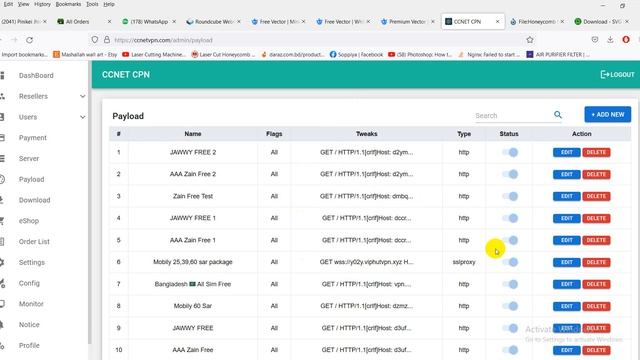Delete the Mobily 25,39,60 sar package payload
The image size is (640, 360).
pos(596,262)
